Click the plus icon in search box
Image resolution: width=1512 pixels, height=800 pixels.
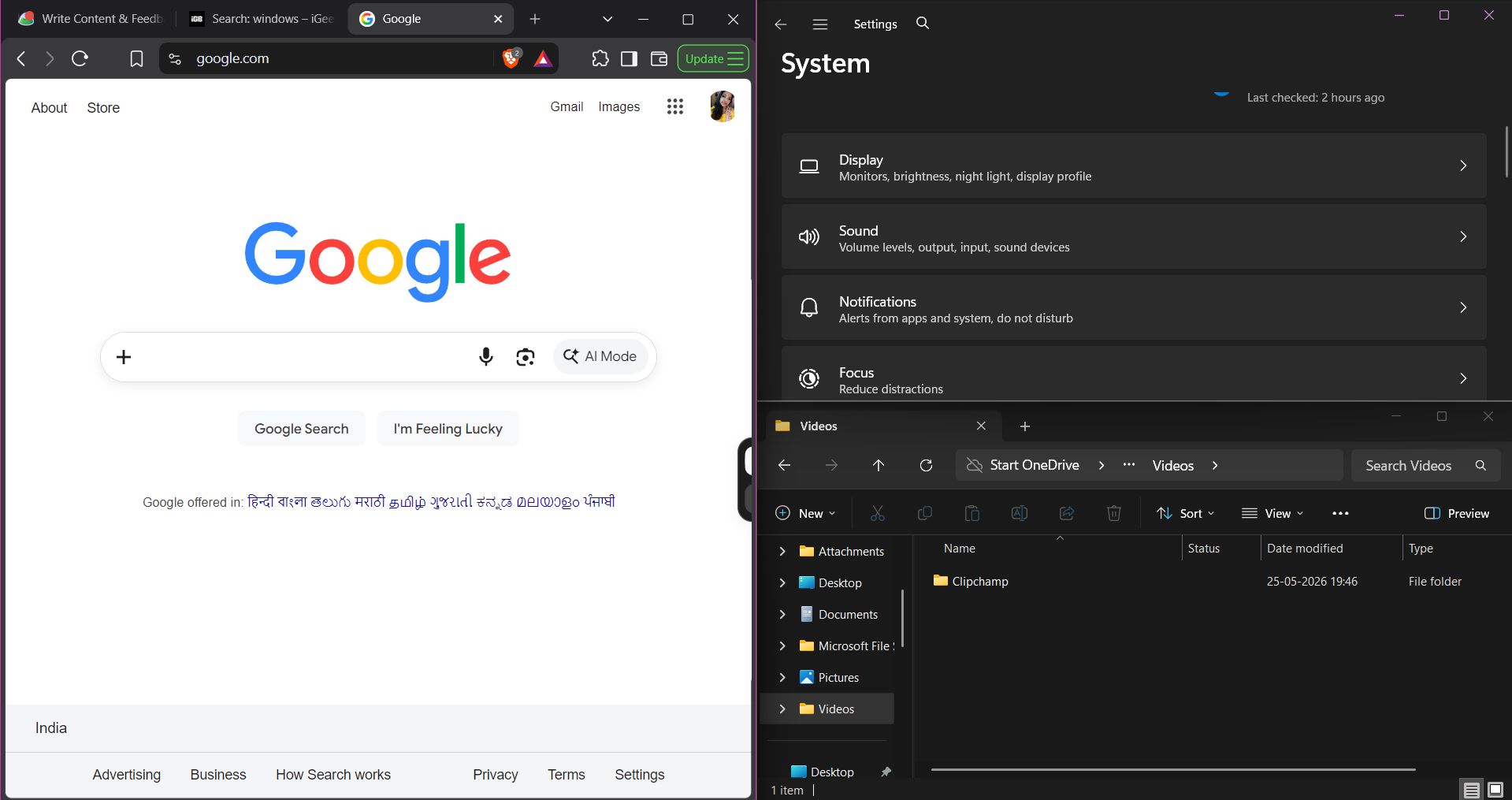(124, 357)
